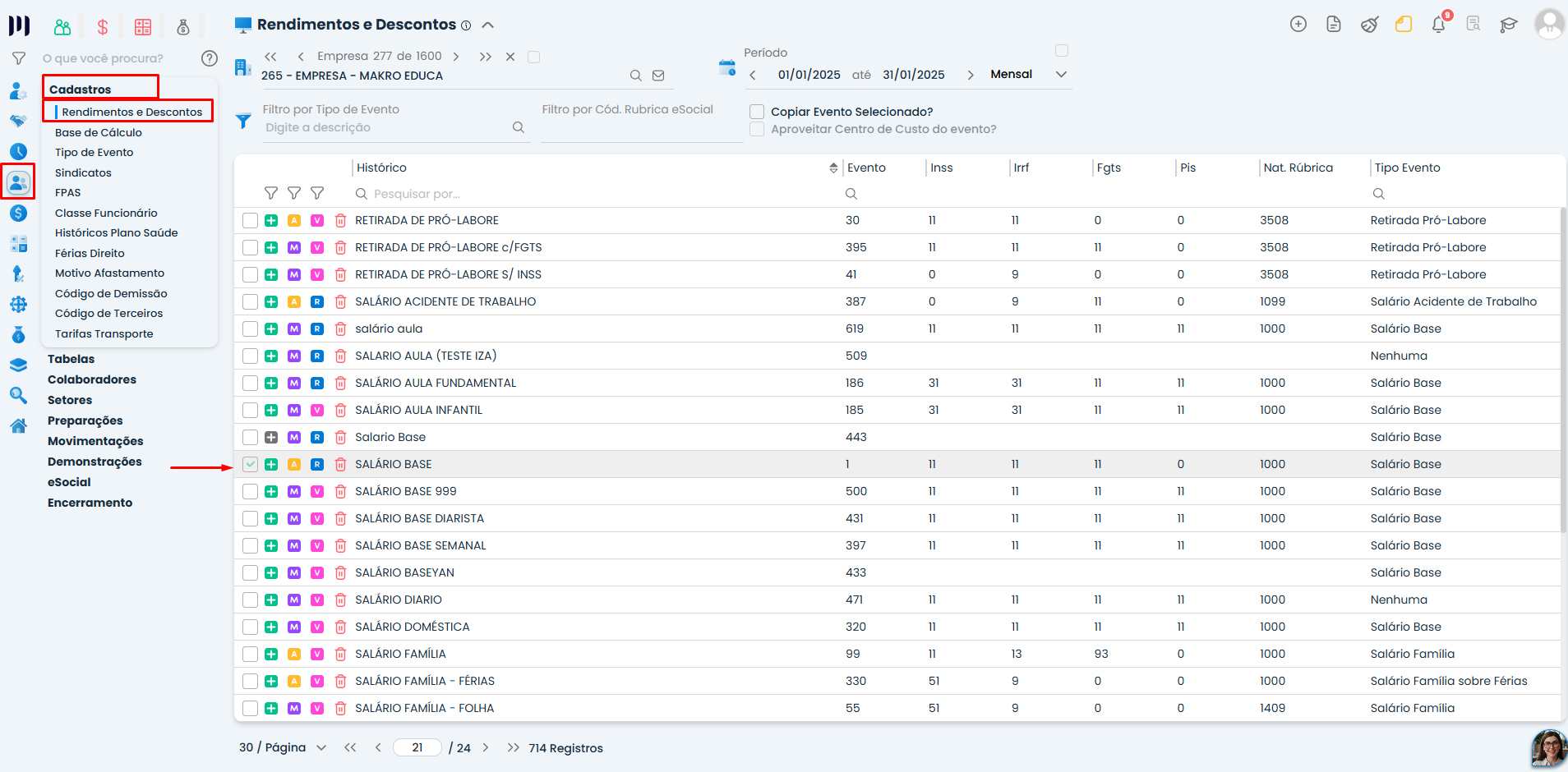Click the add circle plus icon in header

click(x=1298, y=25)
